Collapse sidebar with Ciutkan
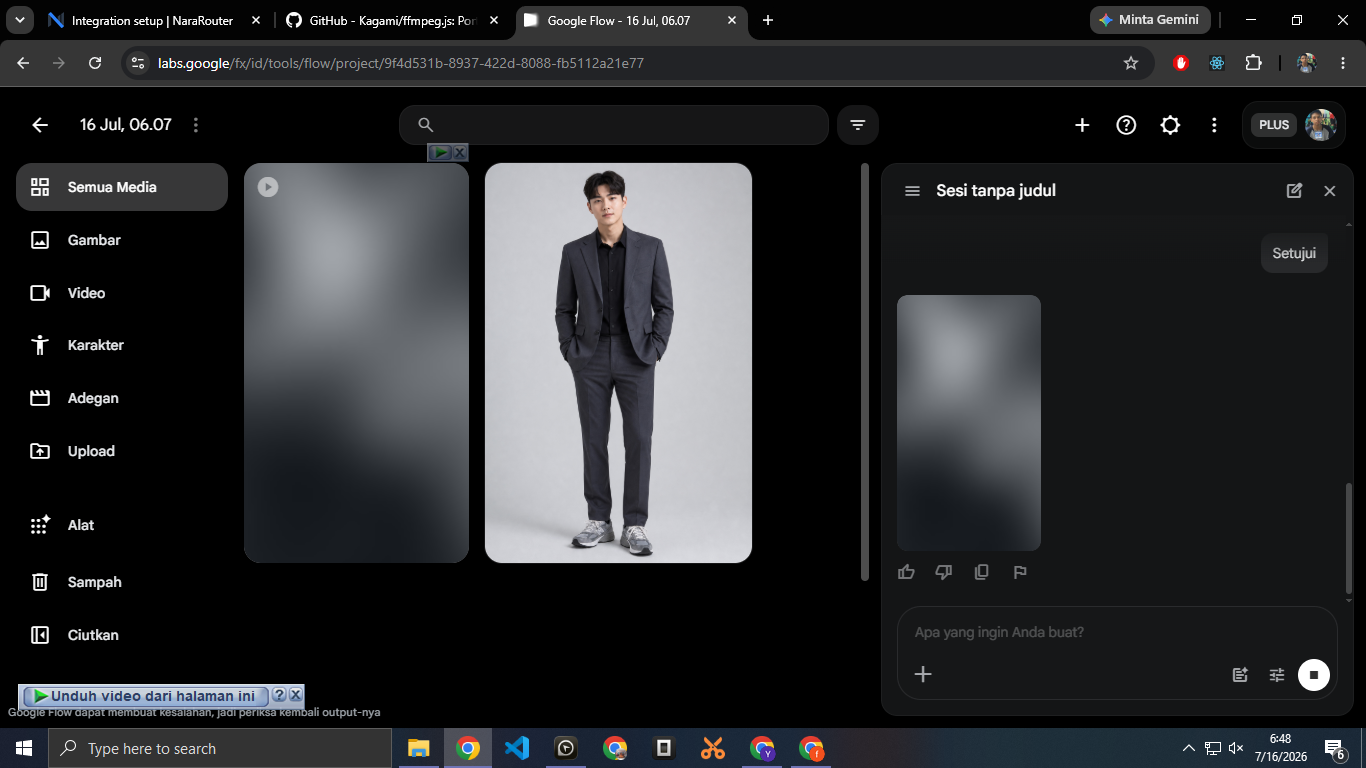 pyautogui.click(x=122, y=635)
